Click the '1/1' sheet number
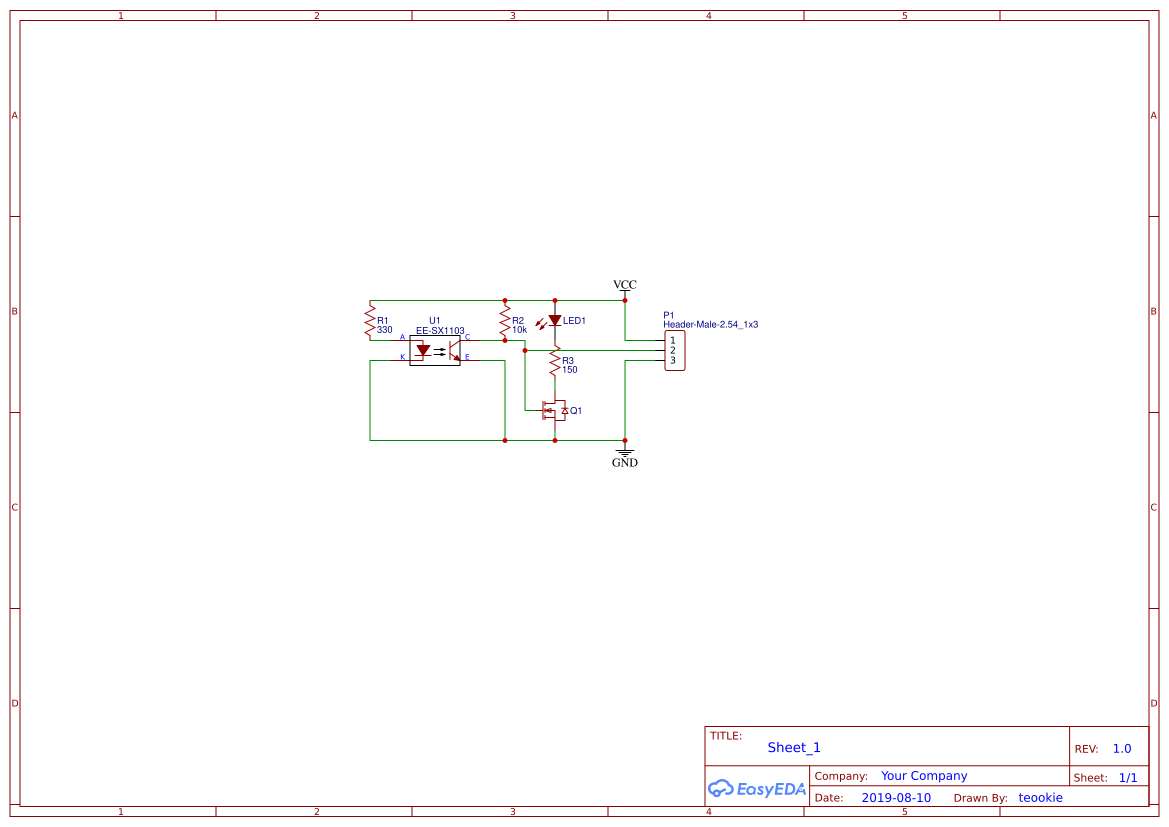Screen dimensions: 1169x827 (x=1128, y=778)
